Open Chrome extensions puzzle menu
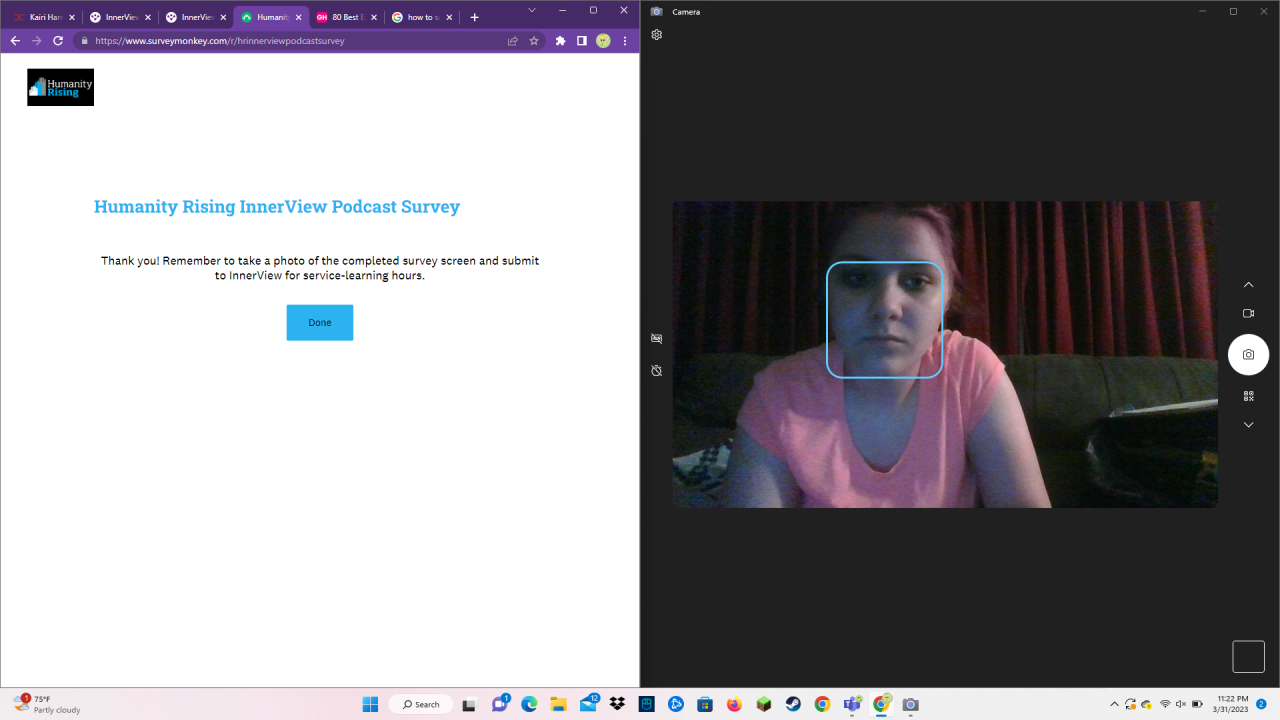The width and height of the screenshot is (1280, 720). tap(560, 41)
